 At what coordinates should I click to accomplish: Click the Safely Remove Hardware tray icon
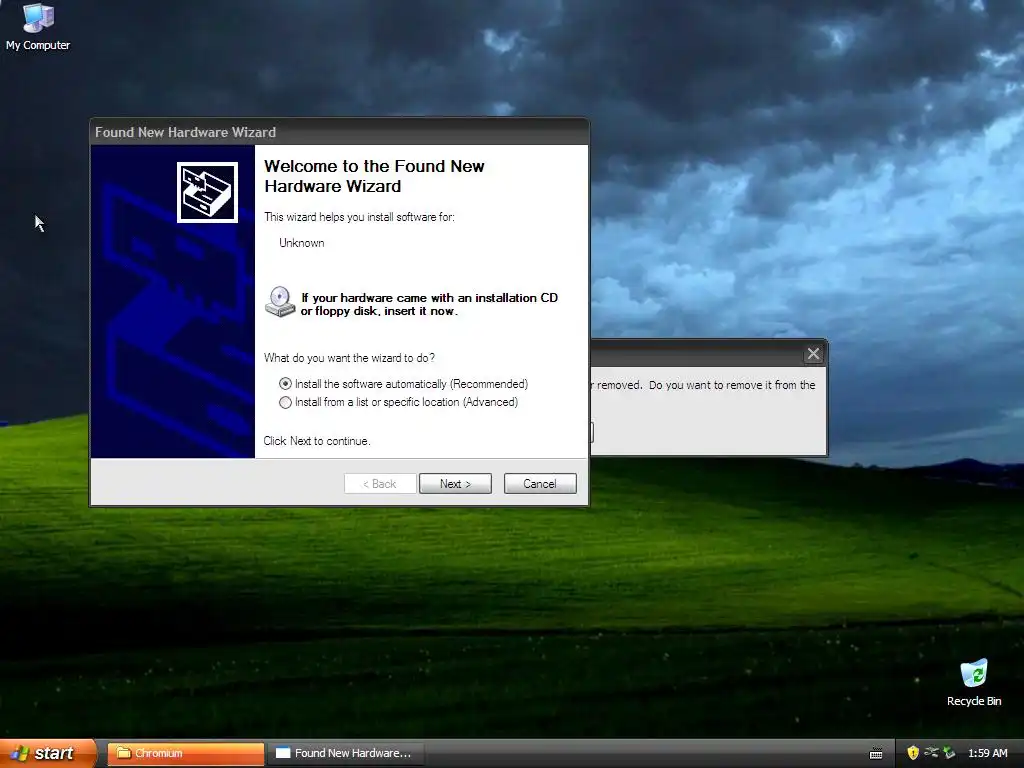948,753
